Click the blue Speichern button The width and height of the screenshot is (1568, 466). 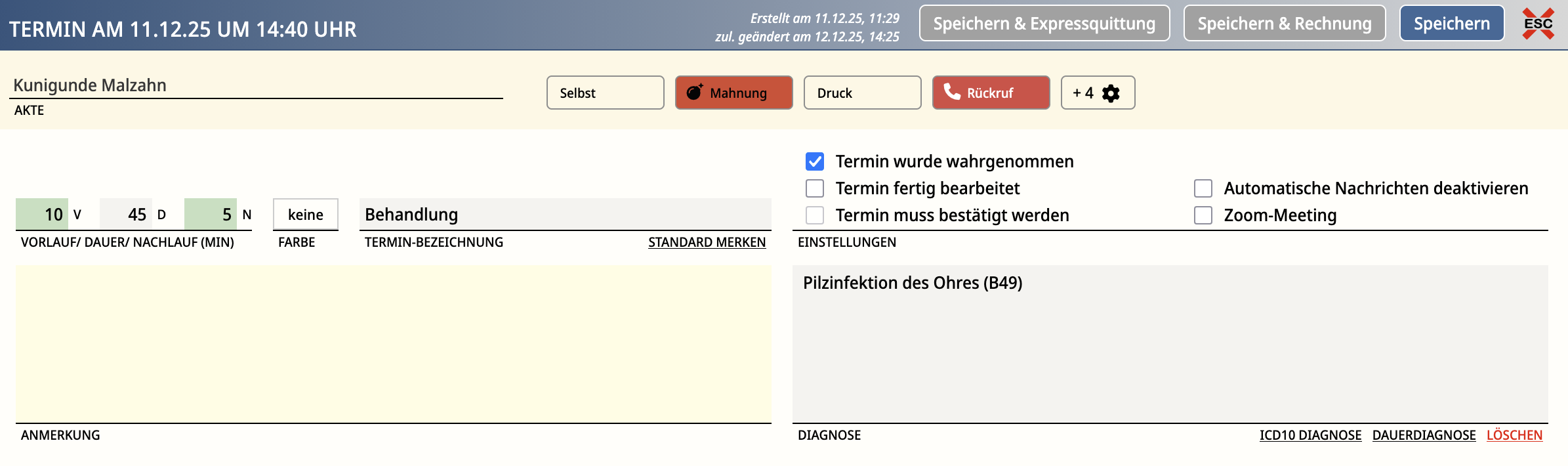coord(1451,24)
